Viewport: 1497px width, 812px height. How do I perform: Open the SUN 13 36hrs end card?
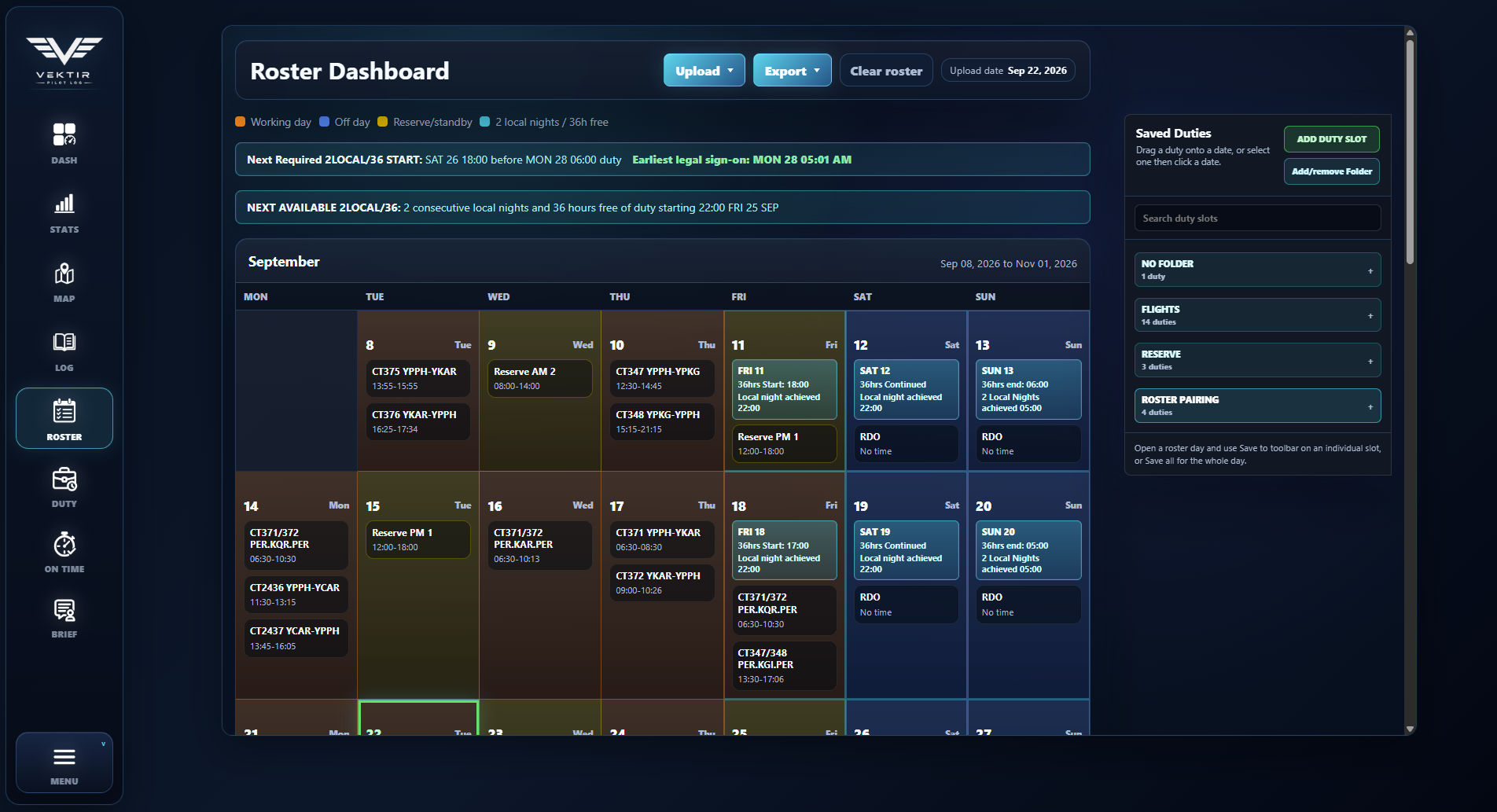(x=1028, y=389)
